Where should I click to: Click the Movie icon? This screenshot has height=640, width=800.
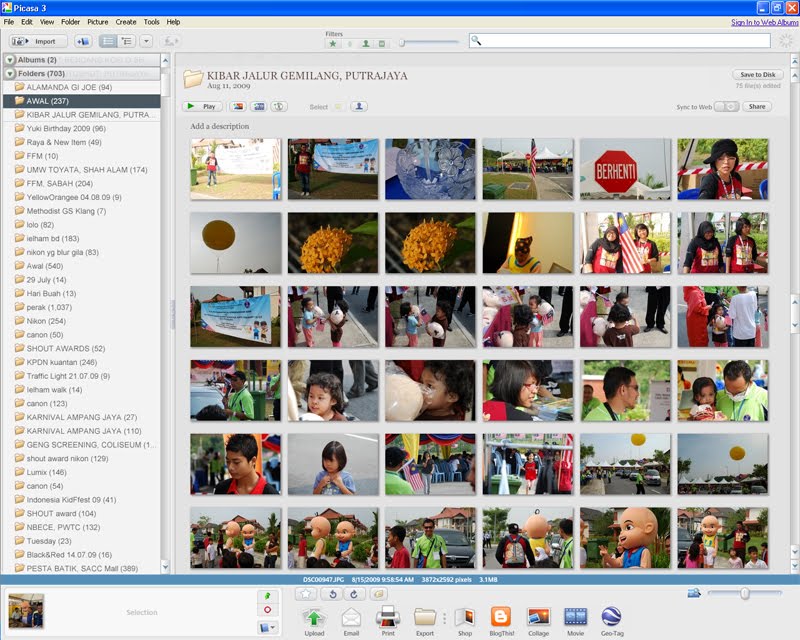pos(576,617)
